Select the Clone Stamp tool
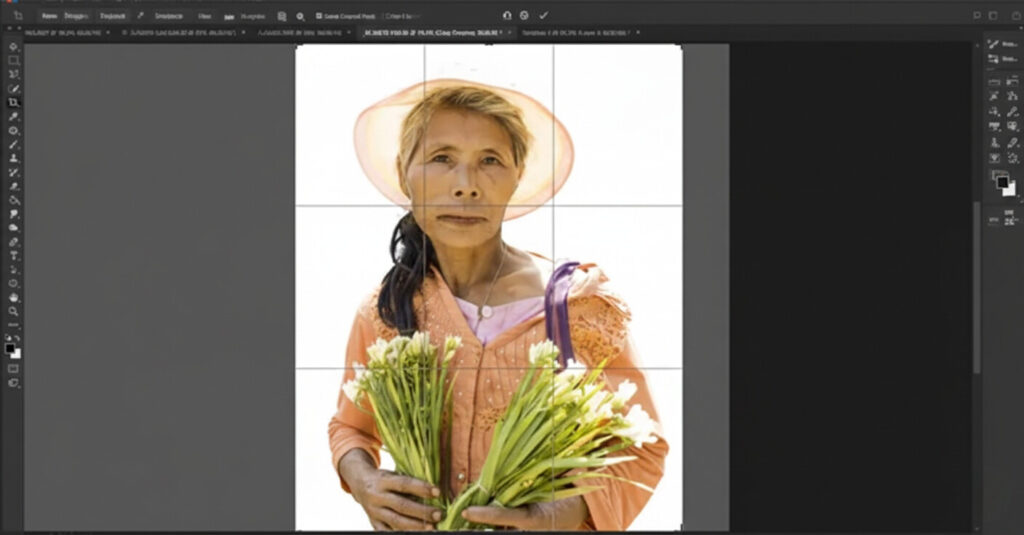1024x535 pixels. coord(13,158)
